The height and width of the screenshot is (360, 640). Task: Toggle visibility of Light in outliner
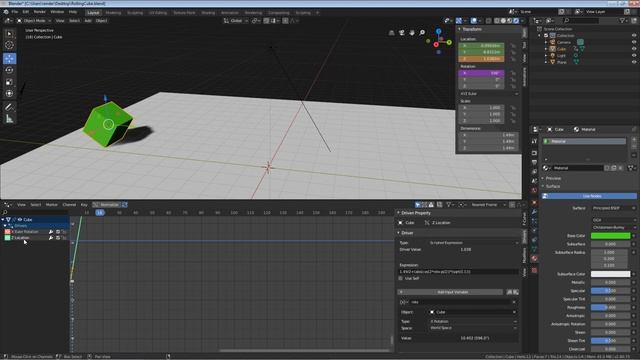(634, 55)
